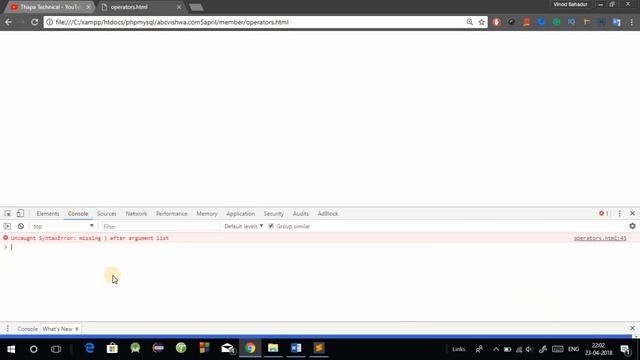The width and height of the screenshot is (640, 360).
Task: Select the AdBlock tab
Action: pos(328,213)
